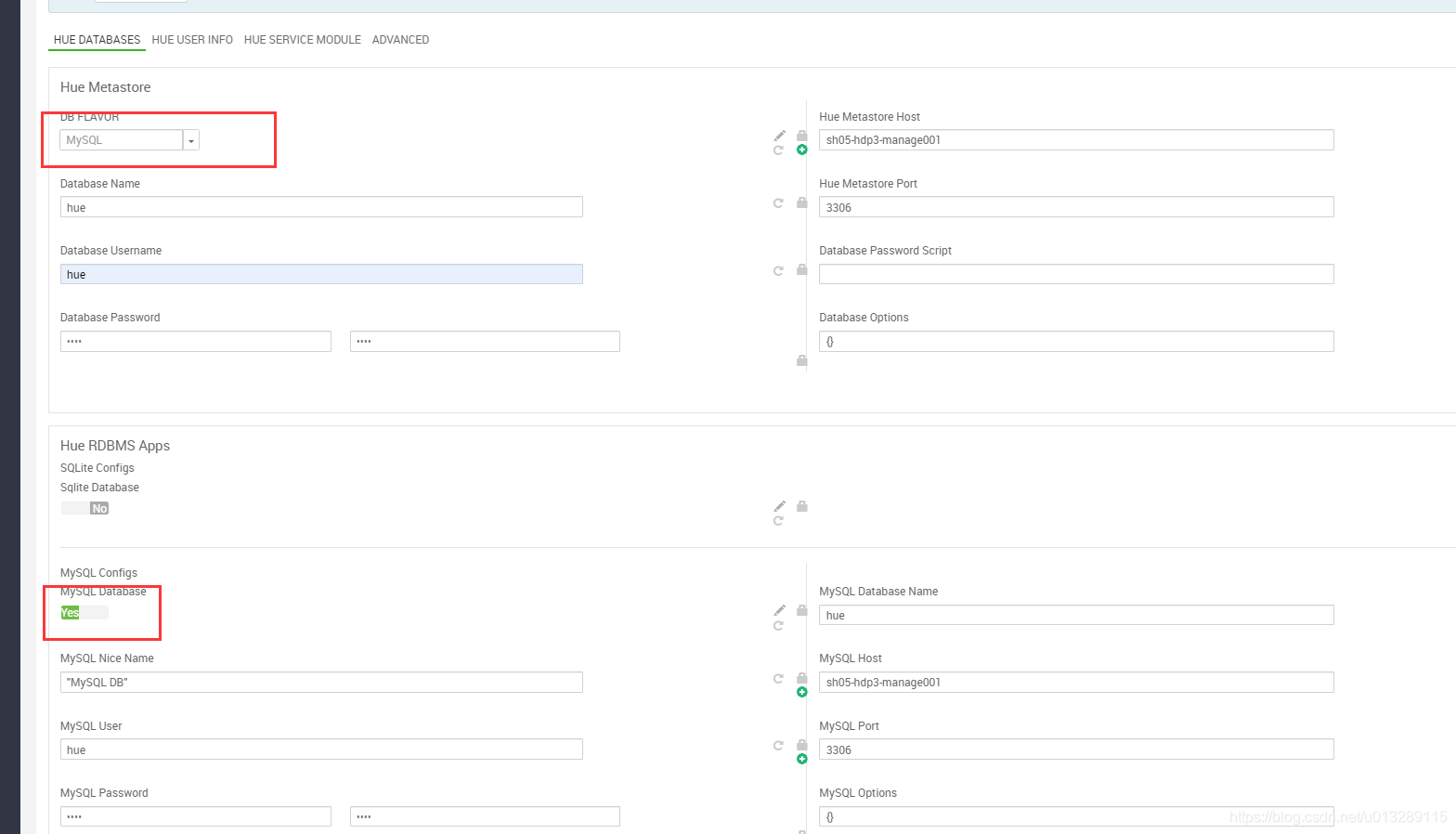
Task: Click the first MySQL Password field
Action: pos(196,816)
